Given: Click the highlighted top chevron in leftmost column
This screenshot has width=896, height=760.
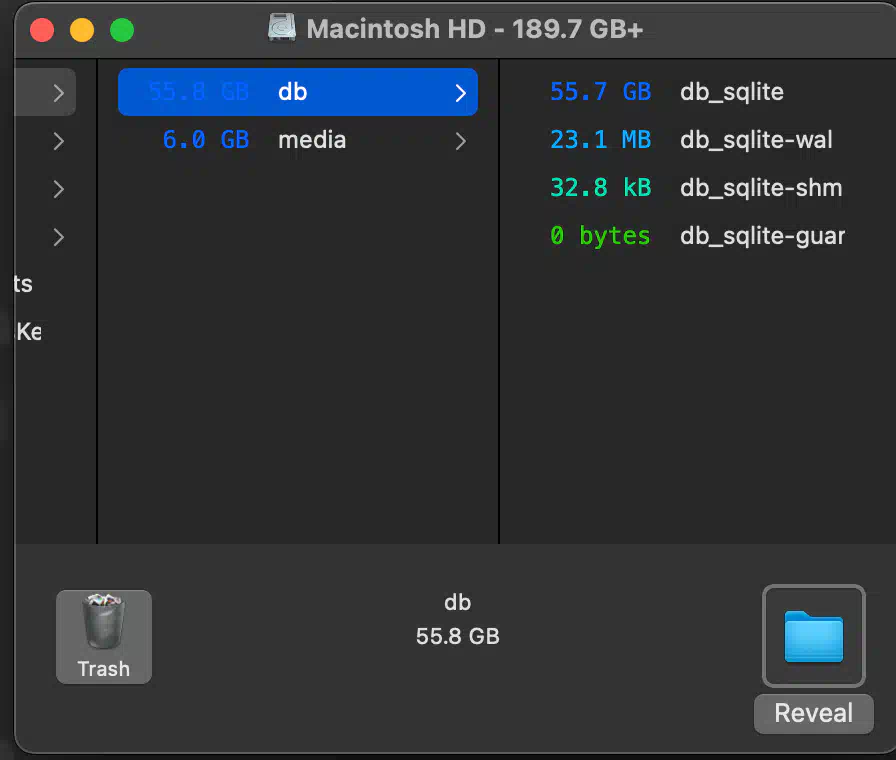Looking at the screenshot, I should point(58,93).
